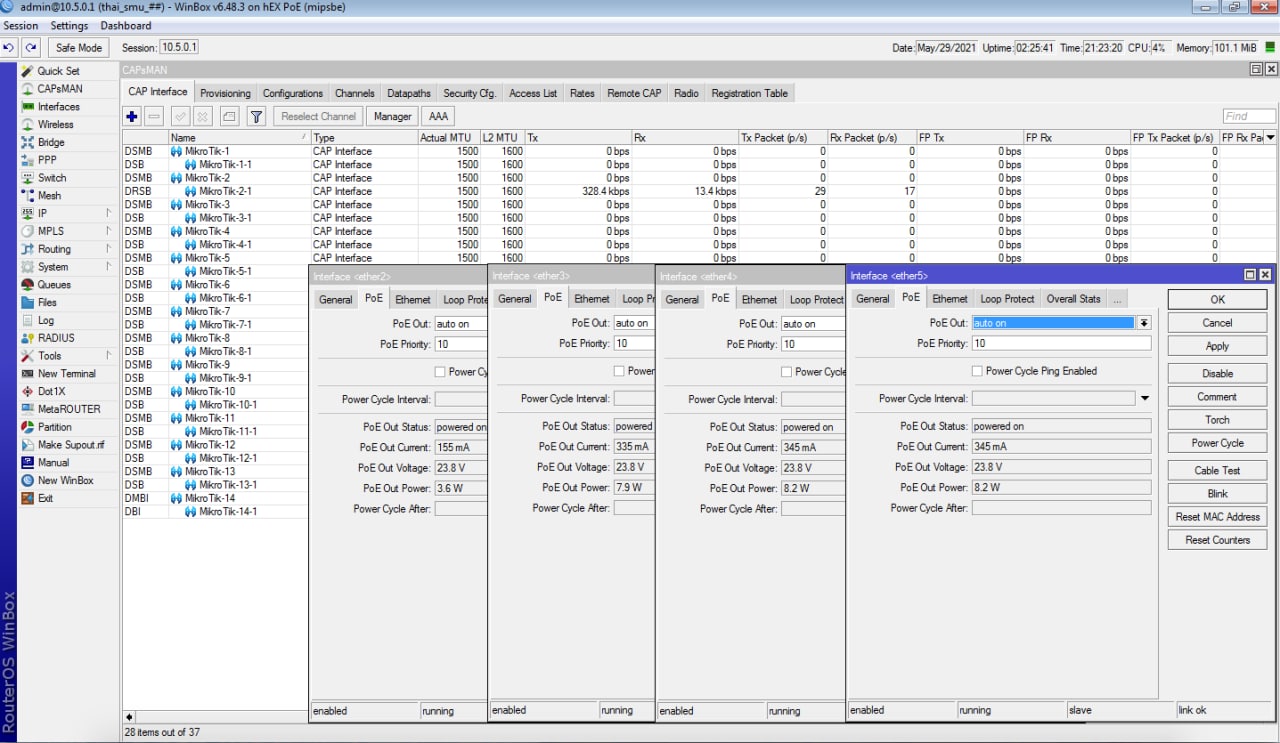
Task: Open CAPsMAN in the sidebar
Action: [x=60, y=89]
